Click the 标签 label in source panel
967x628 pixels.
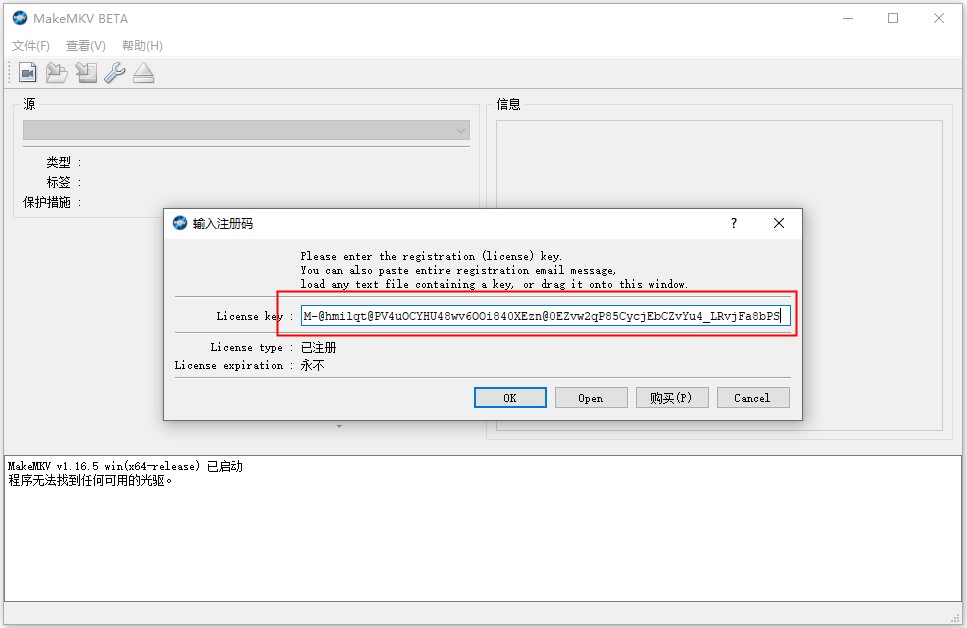click(x=59, y=182)
